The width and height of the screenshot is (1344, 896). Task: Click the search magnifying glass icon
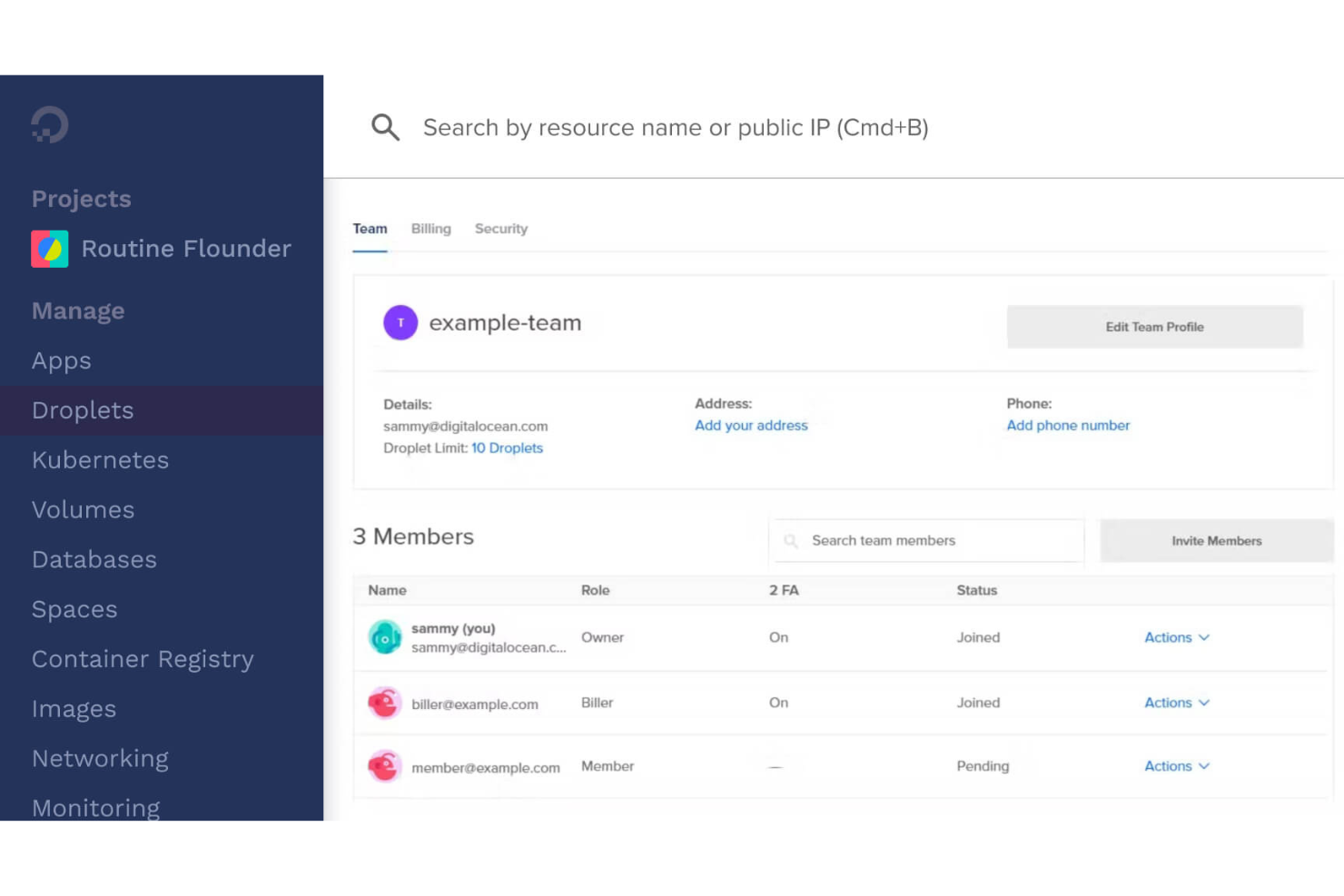[x=385, y=127]
